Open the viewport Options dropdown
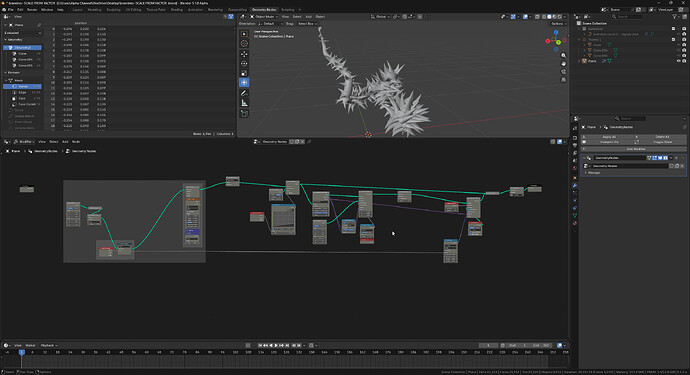The image size is (690, 375). pos(558,24)
